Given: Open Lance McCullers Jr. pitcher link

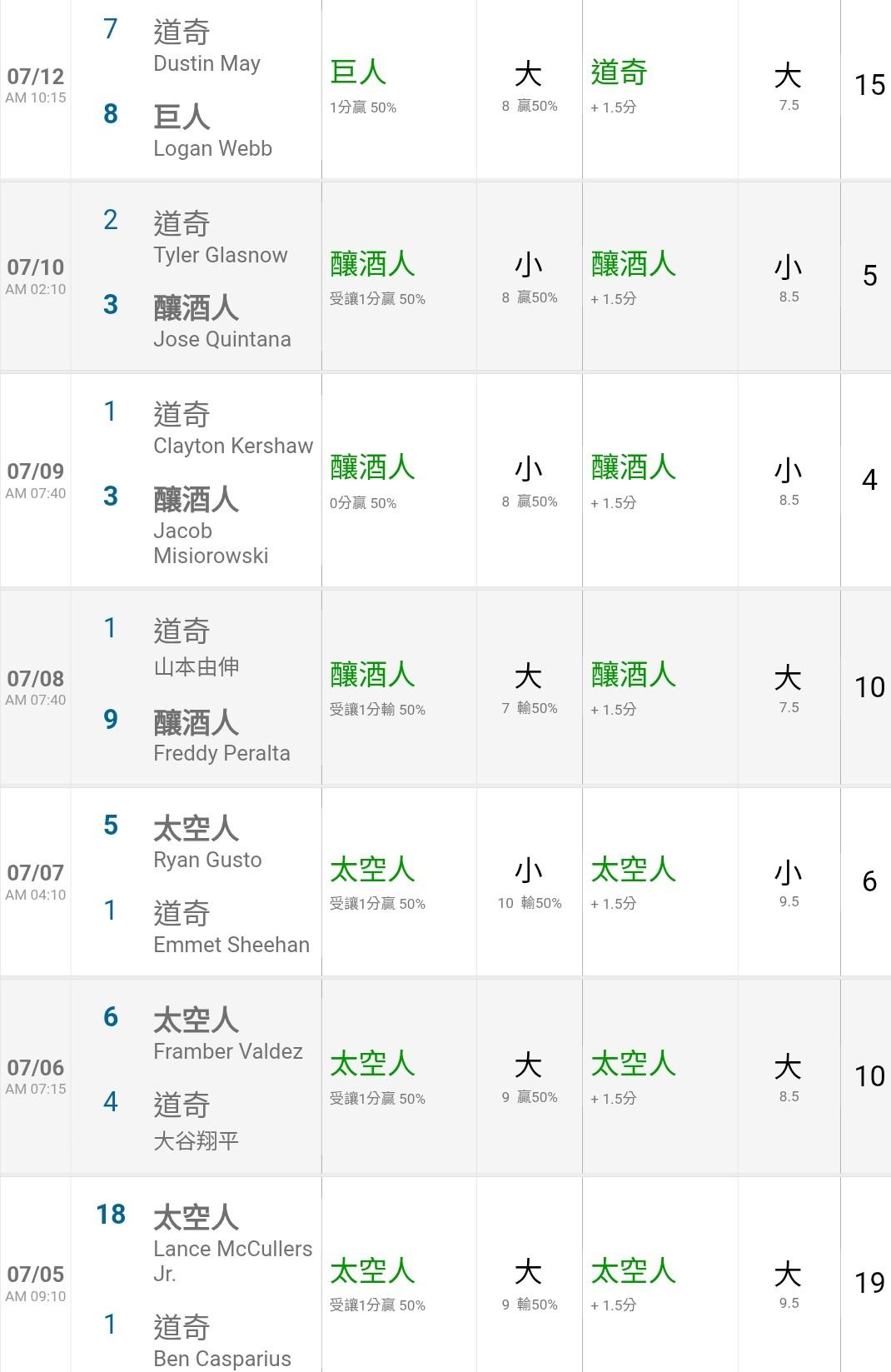Looking at the screenshot, I should (x=232, y=1260).
